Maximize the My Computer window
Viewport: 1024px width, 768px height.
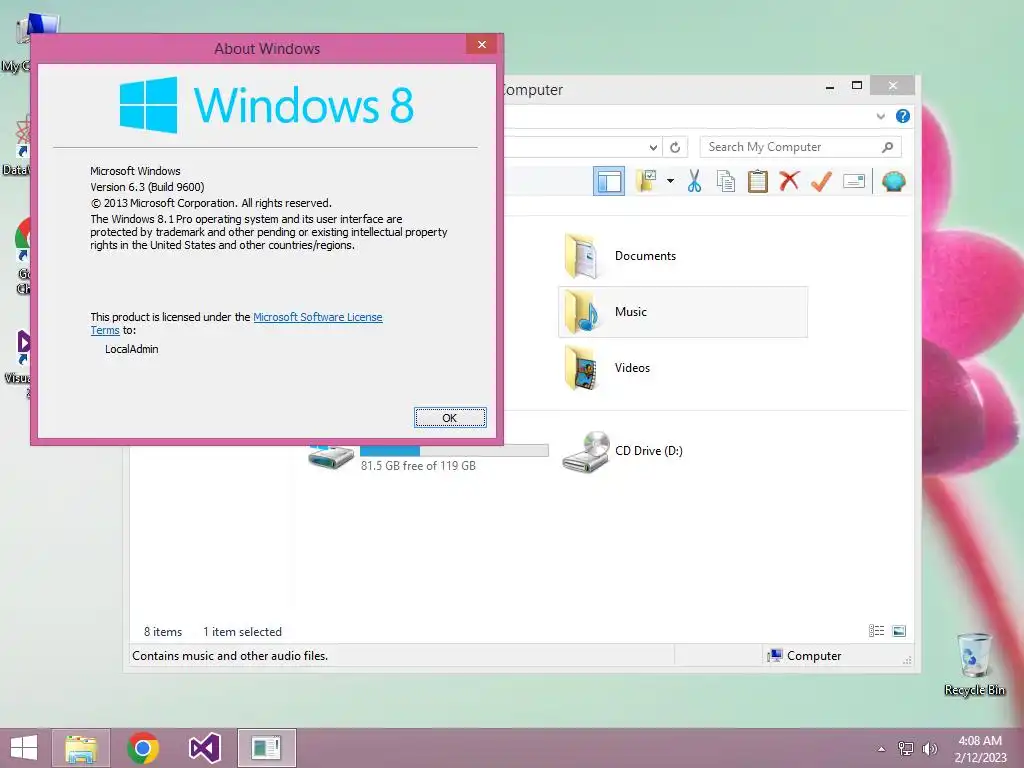pos(857,86)
